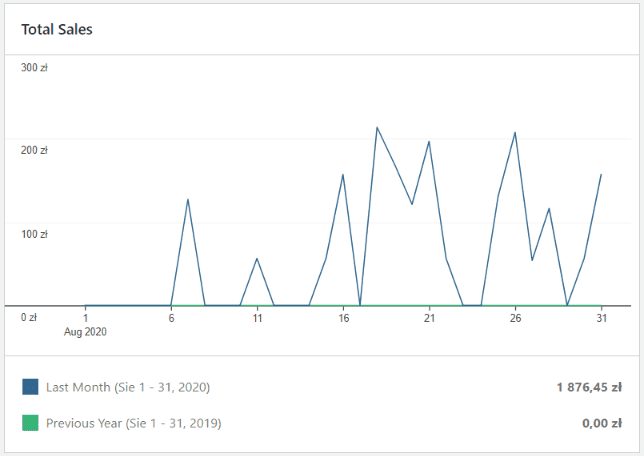Click the final data point at day 31

(601, 175)
